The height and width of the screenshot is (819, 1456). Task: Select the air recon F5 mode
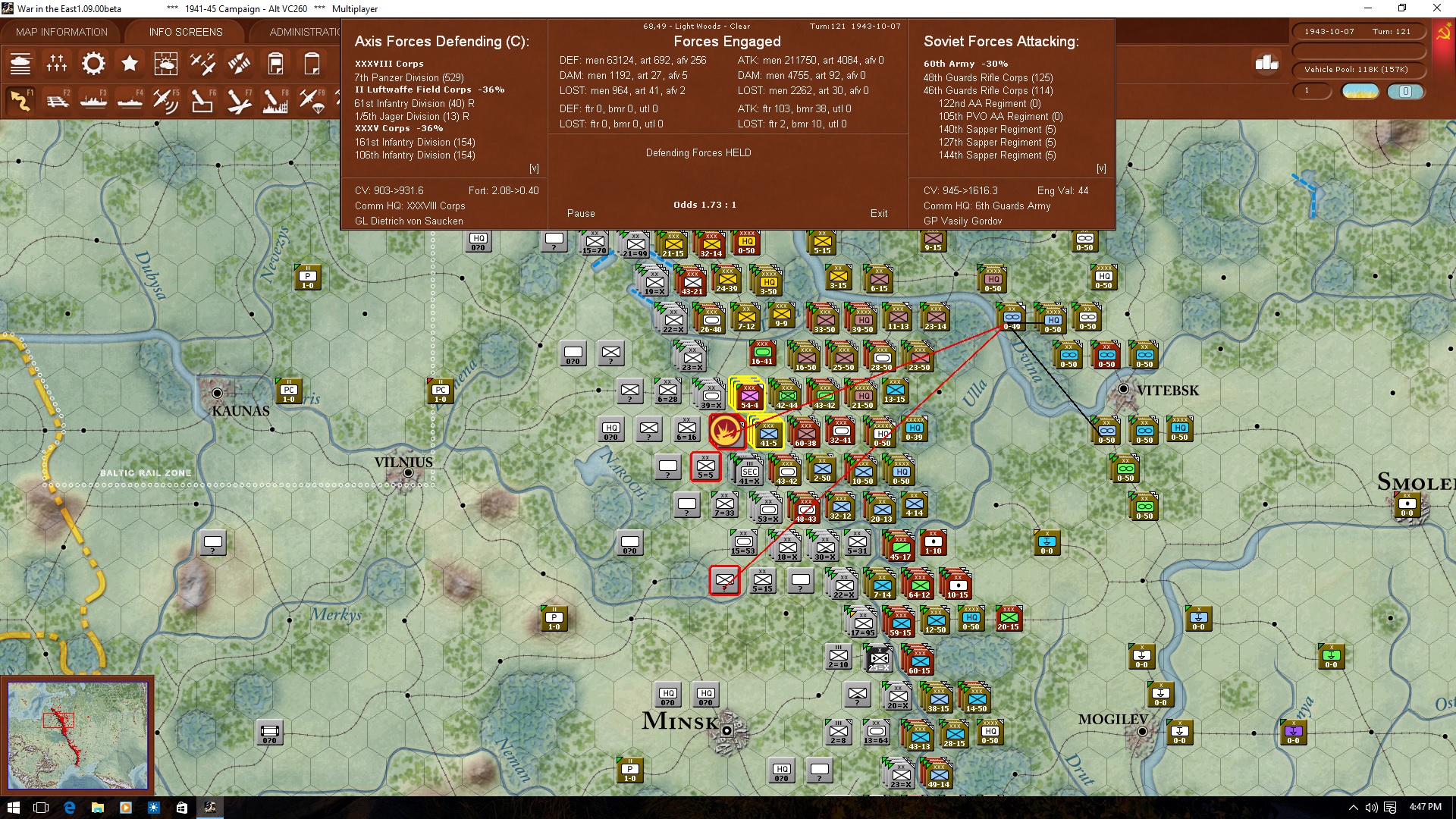pos(165,100)
